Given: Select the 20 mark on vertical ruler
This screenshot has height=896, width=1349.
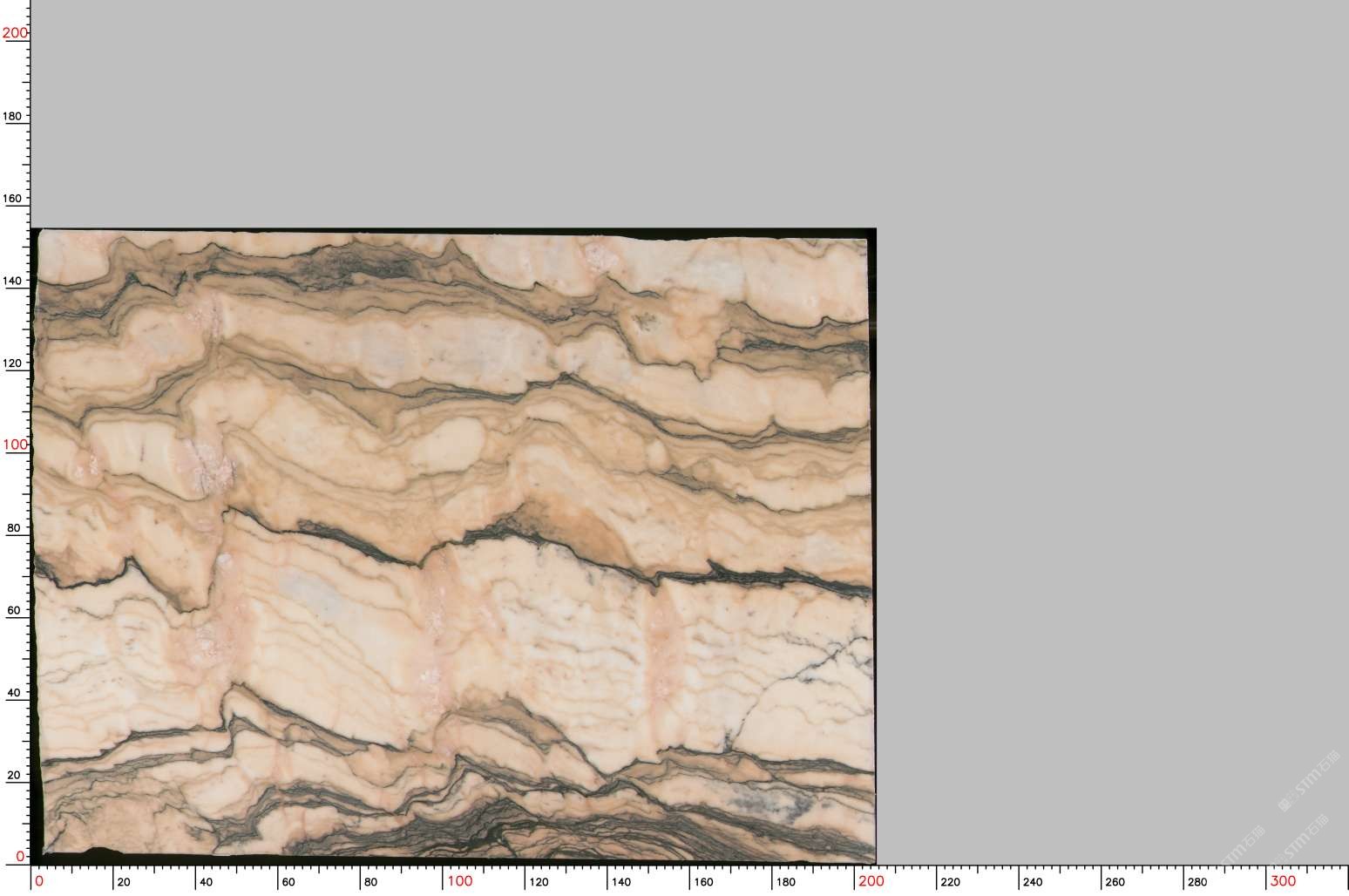Looking at the screenshot, I should [x=13, y=776].
